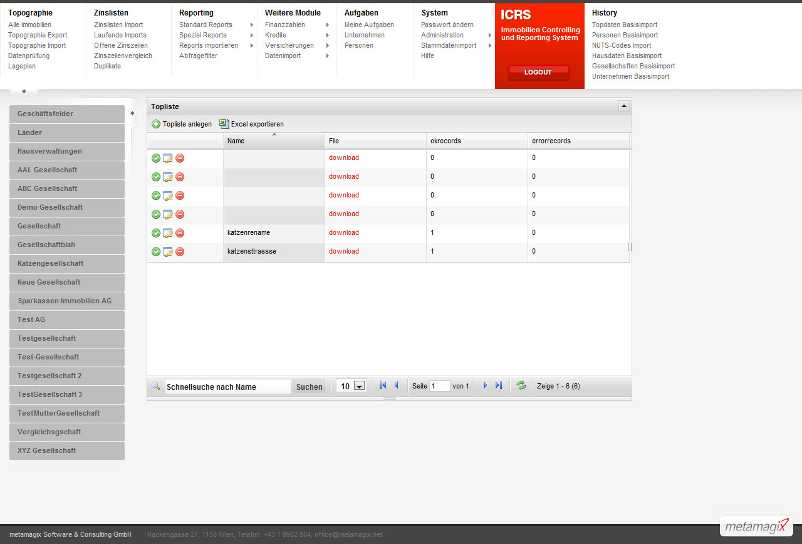
Task: Click the red delete icon in katzenrename row
Action: tap(180, 233)
